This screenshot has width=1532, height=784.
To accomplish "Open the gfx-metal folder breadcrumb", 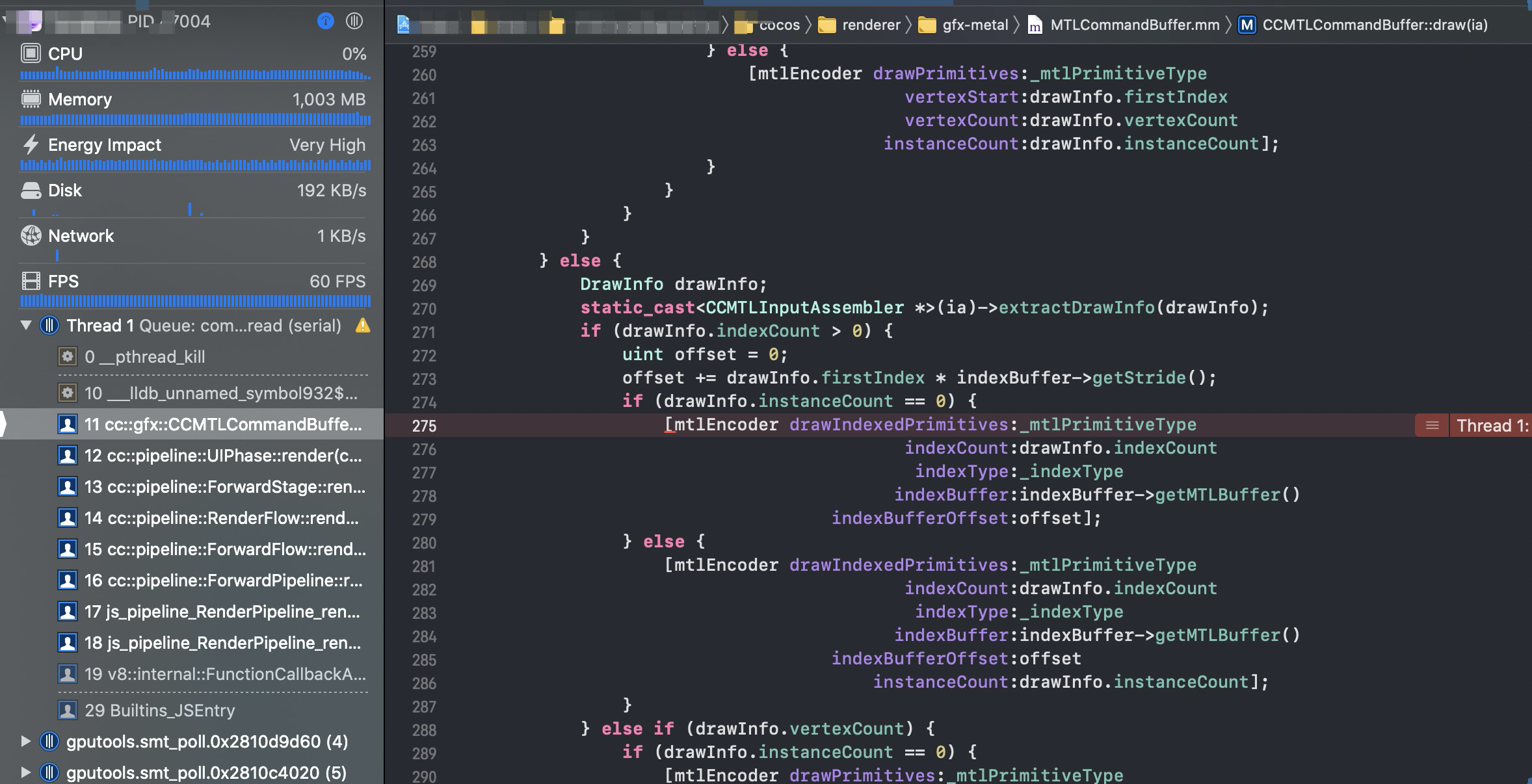I will 974,25.
